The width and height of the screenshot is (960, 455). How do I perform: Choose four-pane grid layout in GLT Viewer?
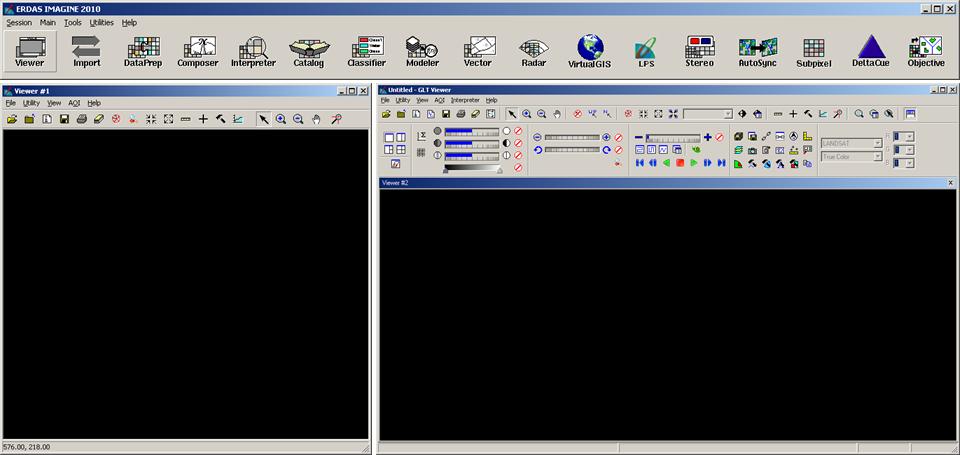pos(400,149)
